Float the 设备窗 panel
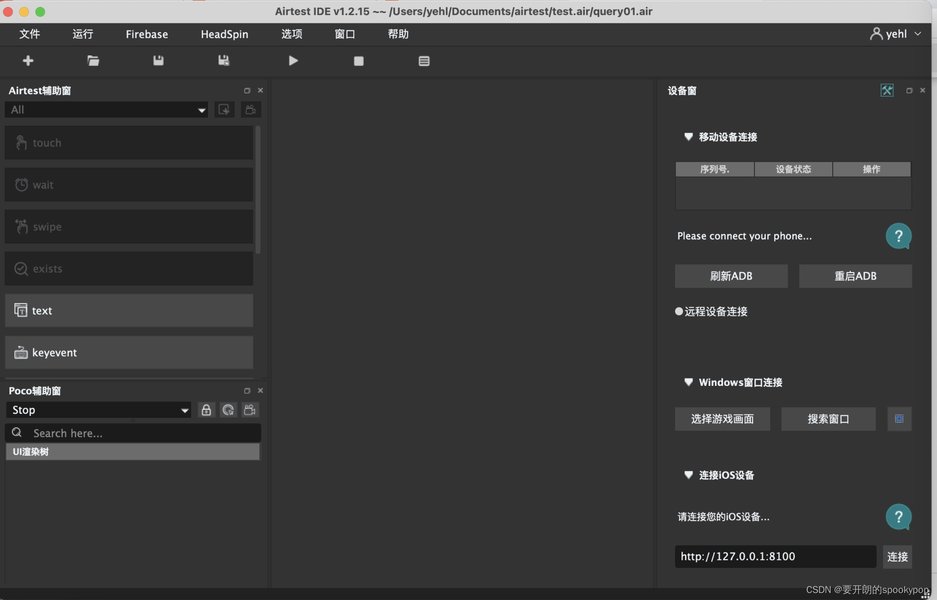The width and height of the screenshot is (937, 600). tap(909, 90)
